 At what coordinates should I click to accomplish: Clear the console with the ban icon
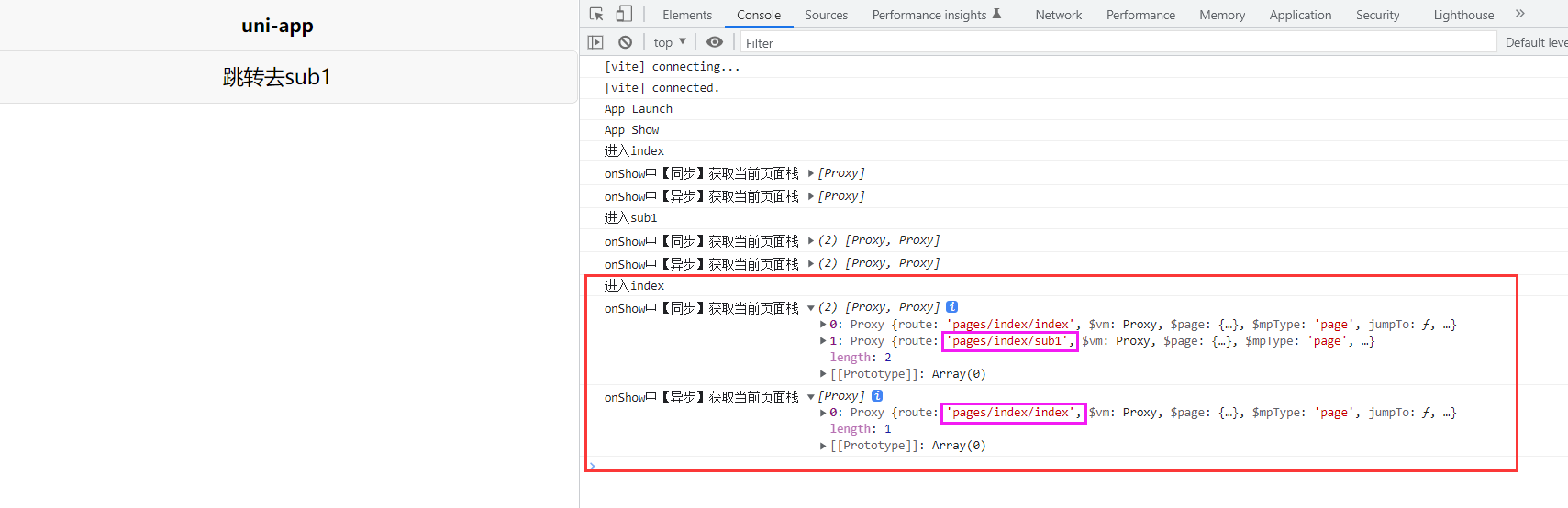(x=625, y=42)
